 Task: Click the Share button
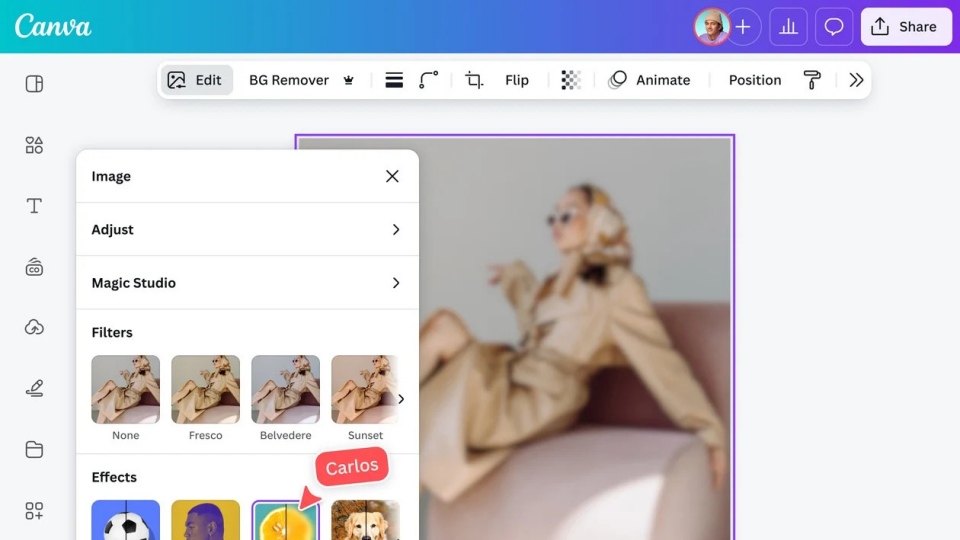pos(906,27)
